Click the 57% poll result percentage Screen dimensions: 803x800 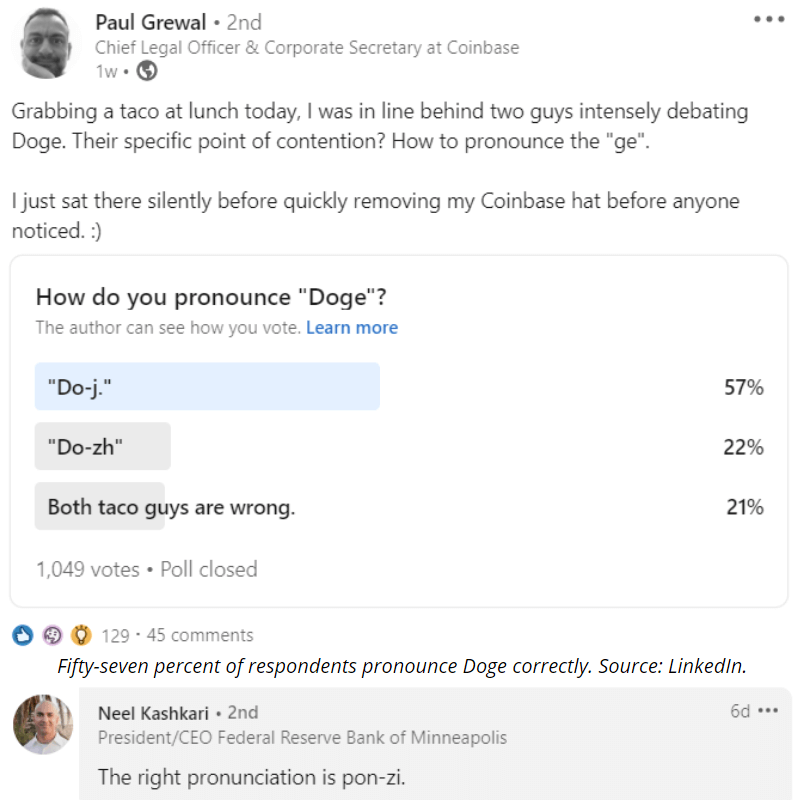point(743,387)
